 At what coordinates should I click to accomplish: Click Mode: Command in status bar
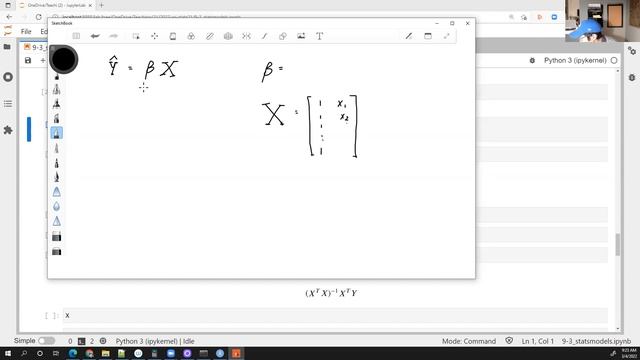(x=469, y=341)
